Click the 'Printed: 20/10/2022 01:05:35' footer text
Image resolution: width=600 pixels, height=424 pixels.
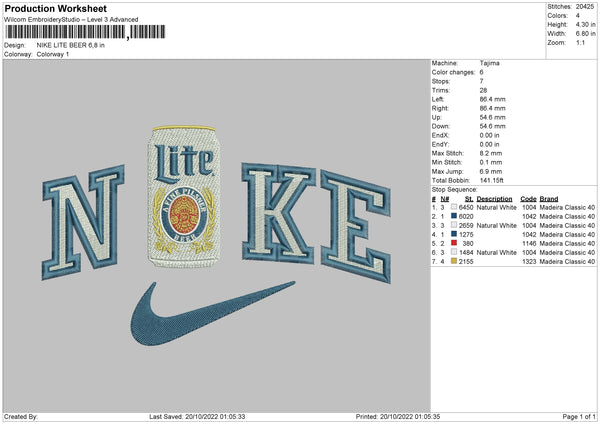398,417
